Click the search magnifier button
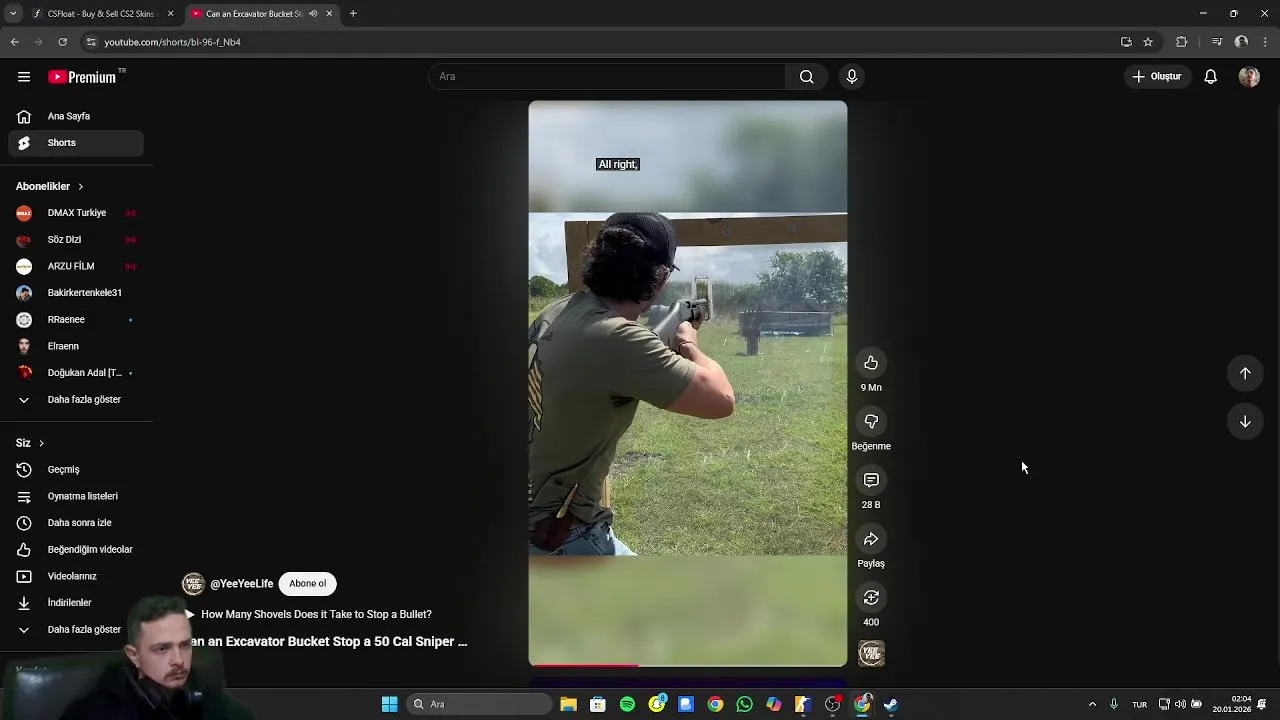The height and width of the screenshot is (720, 1280). (806, 77)
